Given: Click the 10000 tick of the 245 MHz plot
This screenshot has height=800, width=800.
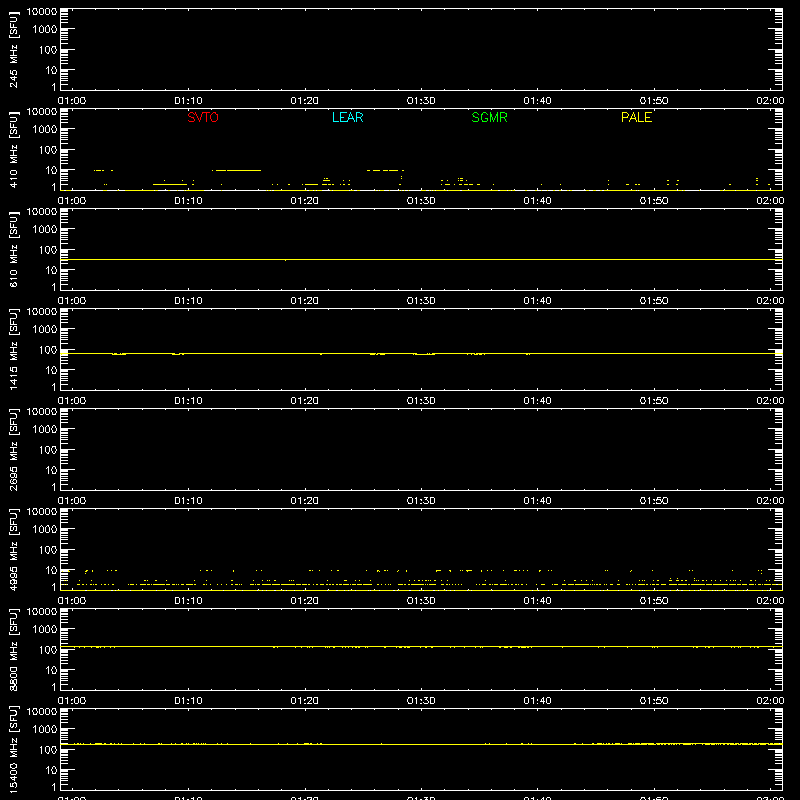Looking at the screenshot, I should 42,12.
